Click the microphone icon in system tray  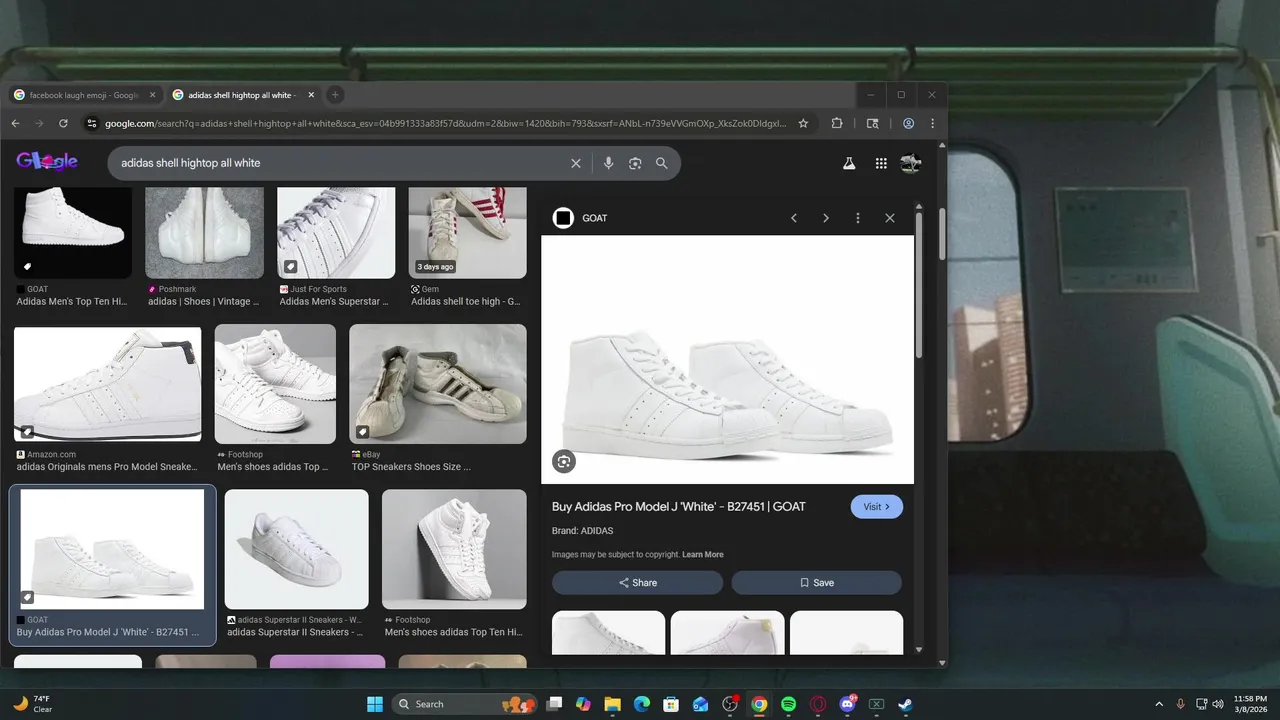[x=1181, y=704]
